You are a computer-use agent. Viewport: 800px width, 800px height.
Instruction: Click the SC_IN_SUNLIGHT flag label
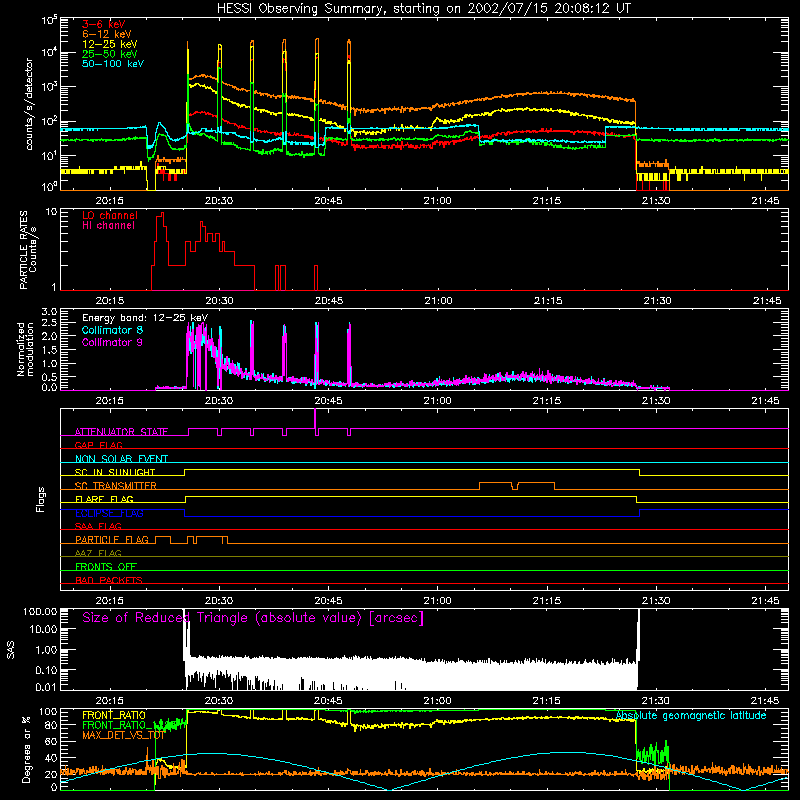(115, 472)
